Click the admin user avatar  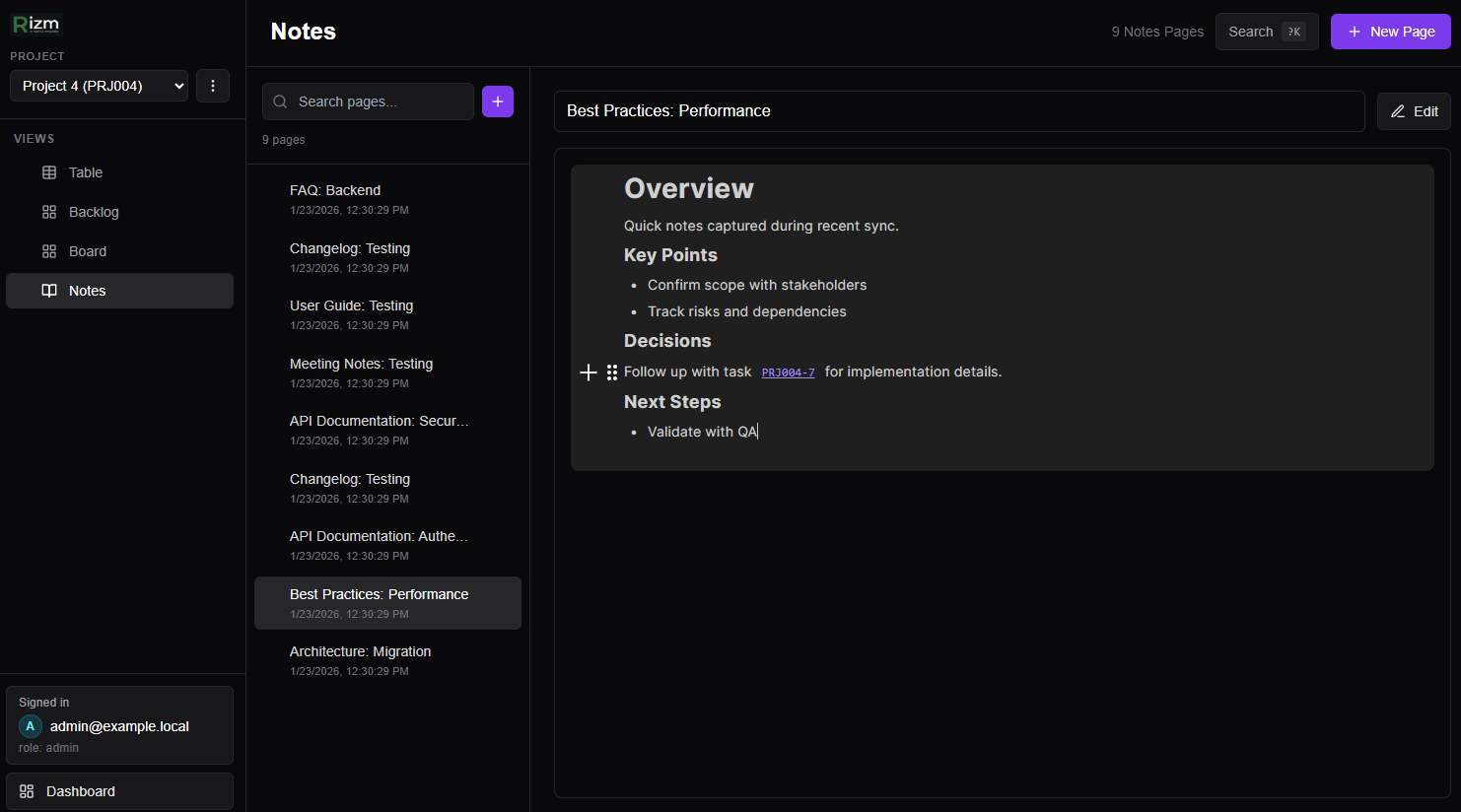pos(31,726)
